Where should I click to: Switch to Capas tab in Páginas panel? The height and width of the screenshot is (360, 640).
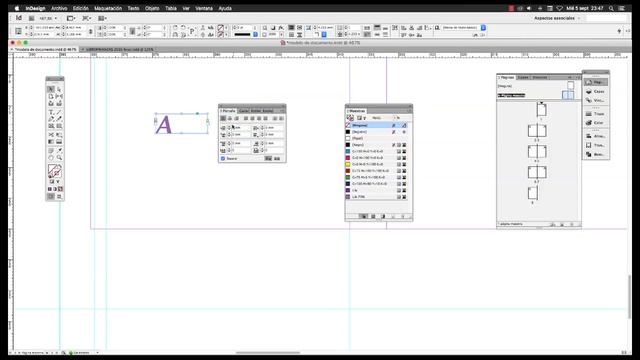523,77
